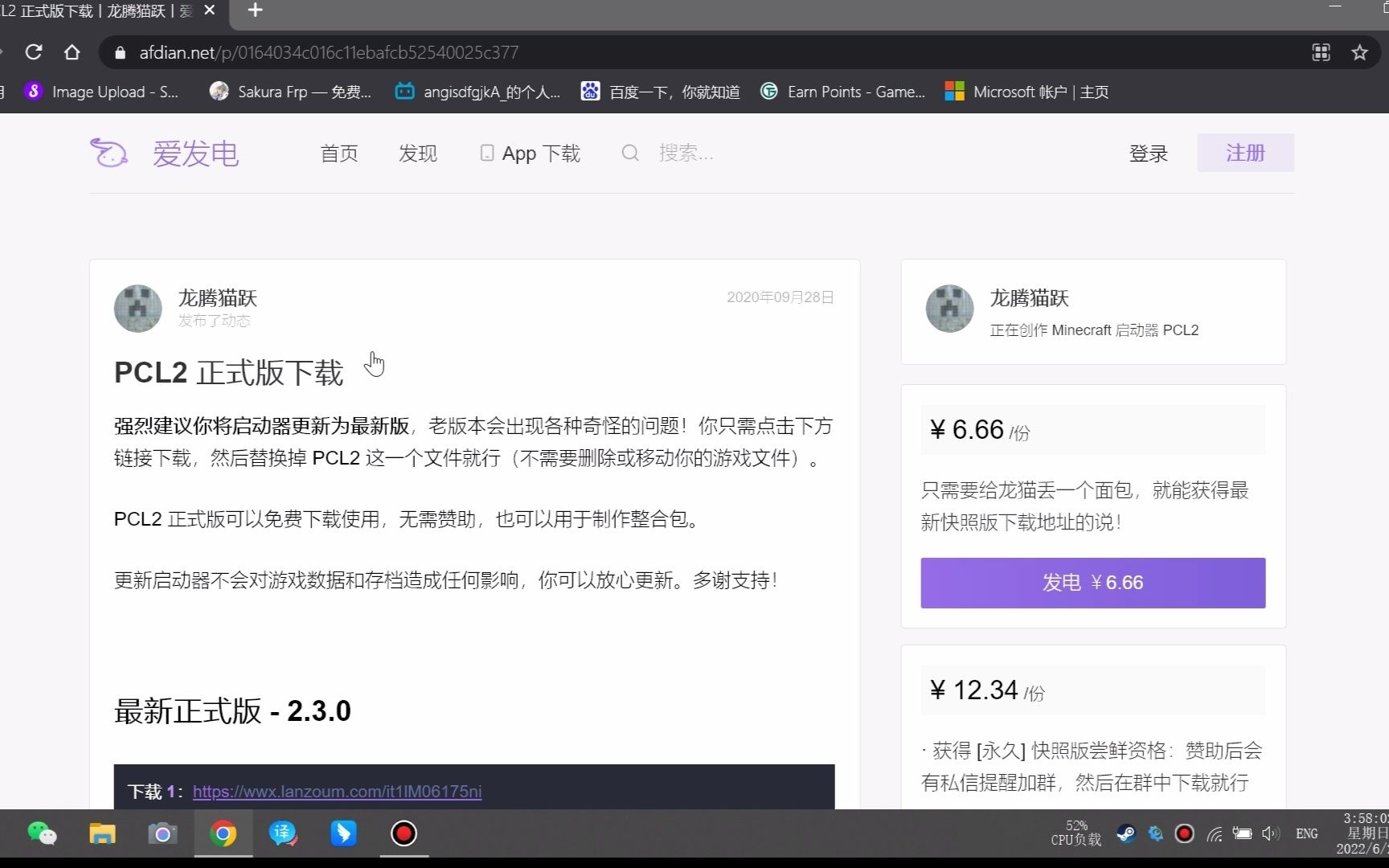
Task: Click the browser home icon
Action: click(x=72, y=52)
